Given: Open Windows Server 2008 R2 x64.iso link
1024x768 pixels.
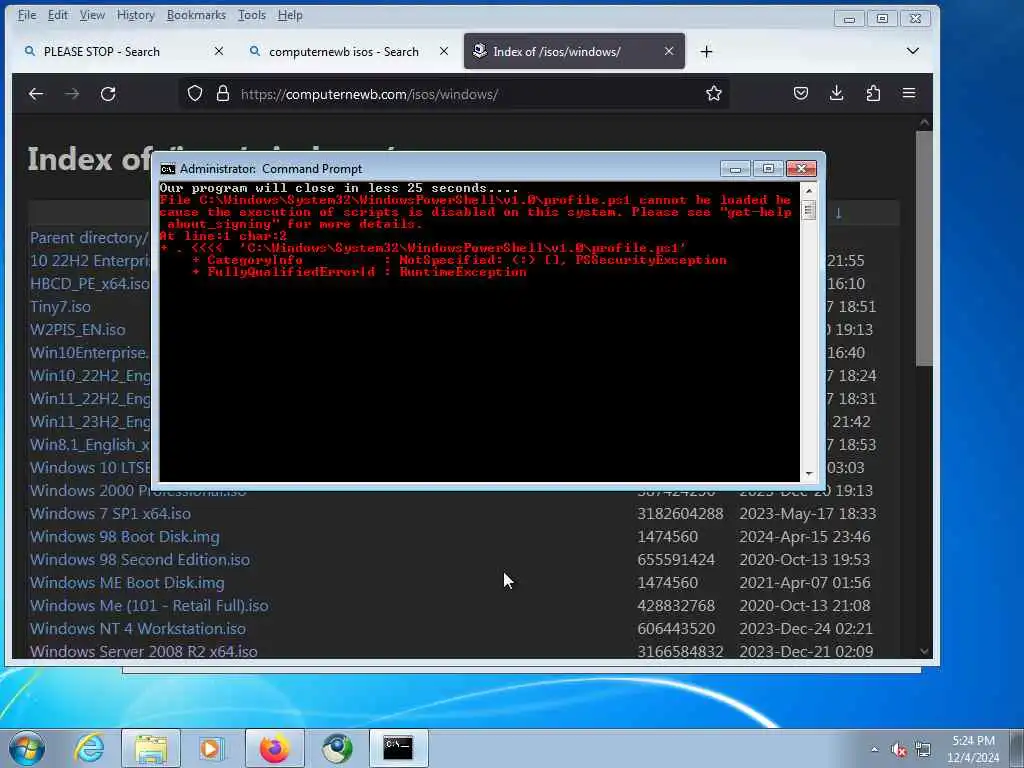Looking at the screenshot, I should pos(144,651).
